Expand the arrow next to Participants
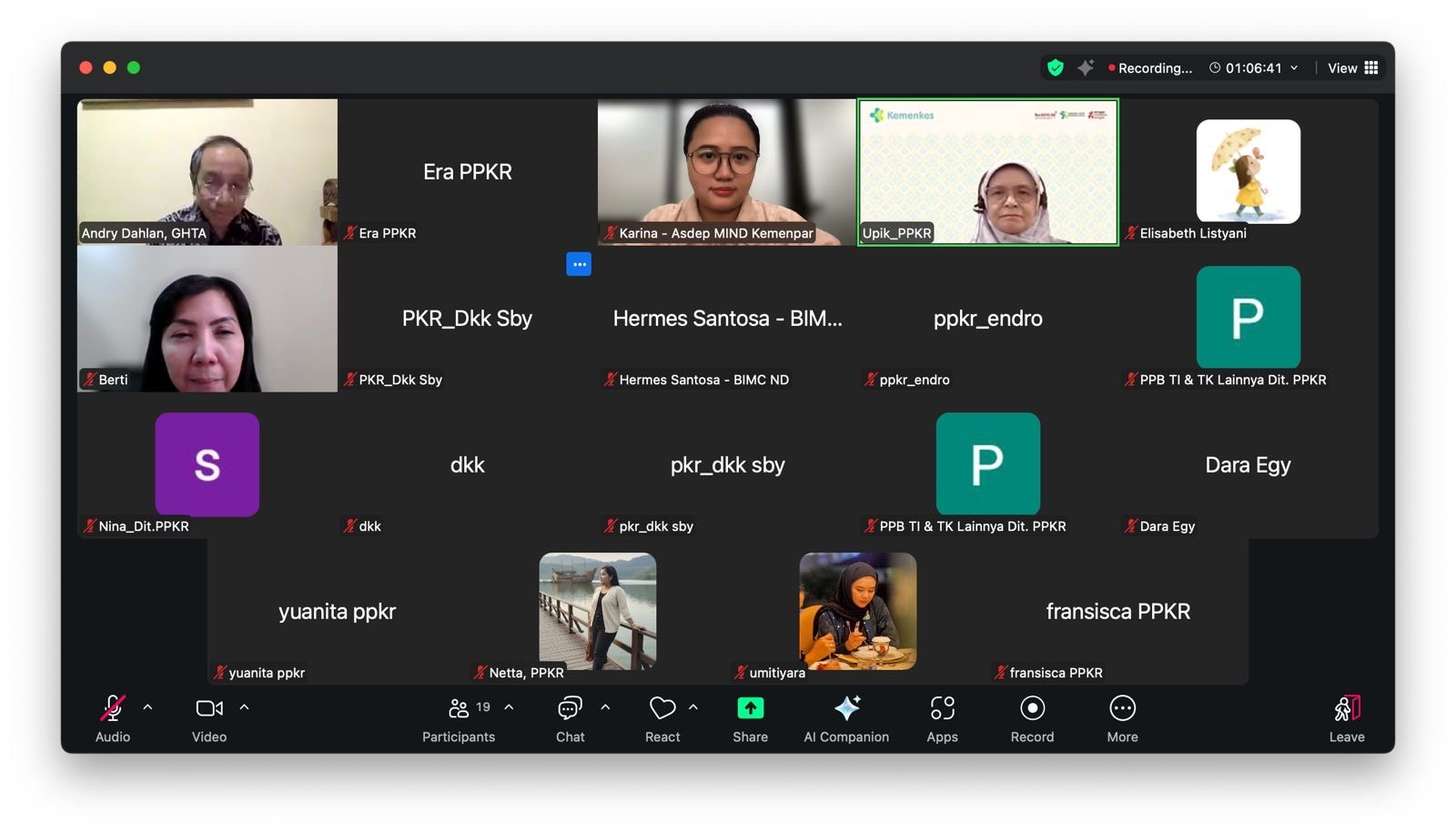Image resolution: width=1456 pixels, height=834 pixels. [509, 707]
